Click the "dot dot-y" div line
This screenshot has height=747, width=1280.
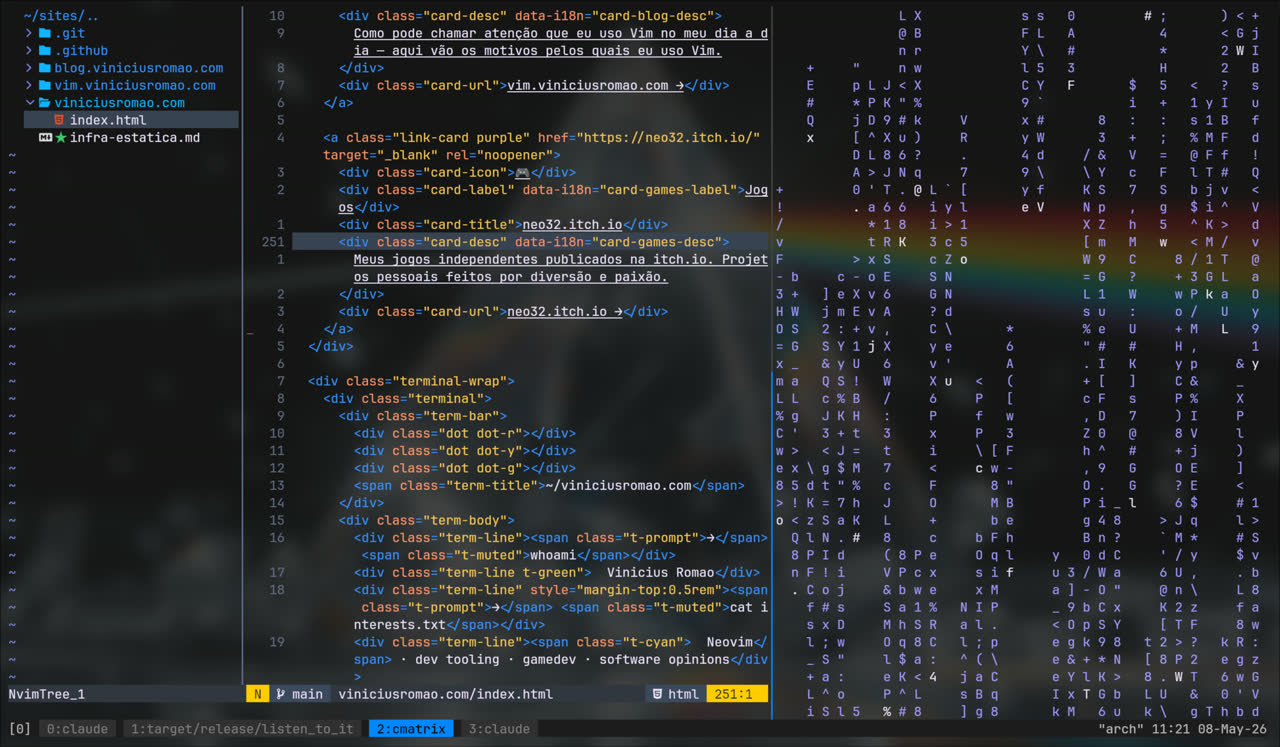point(465,451)
